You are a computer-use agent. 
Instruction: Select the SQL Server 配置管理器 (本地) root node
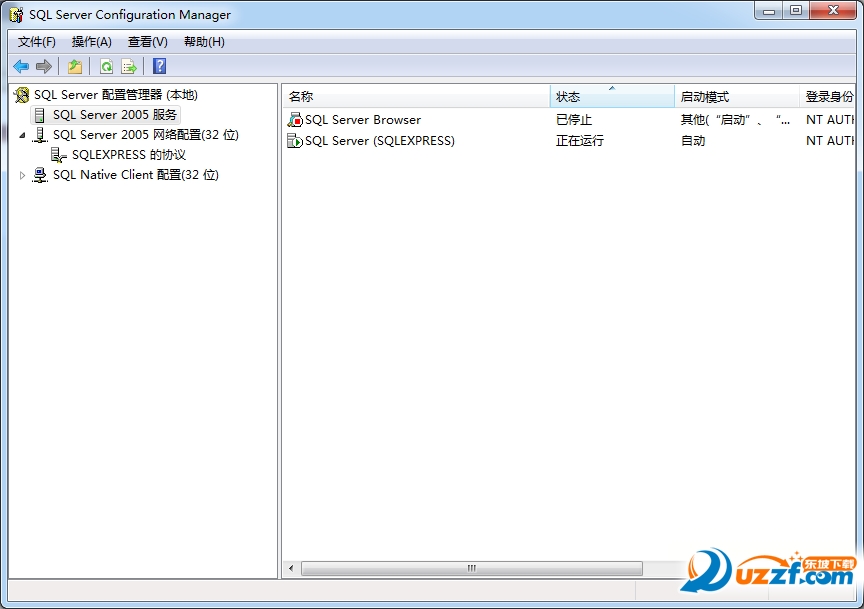coord(115,95)
